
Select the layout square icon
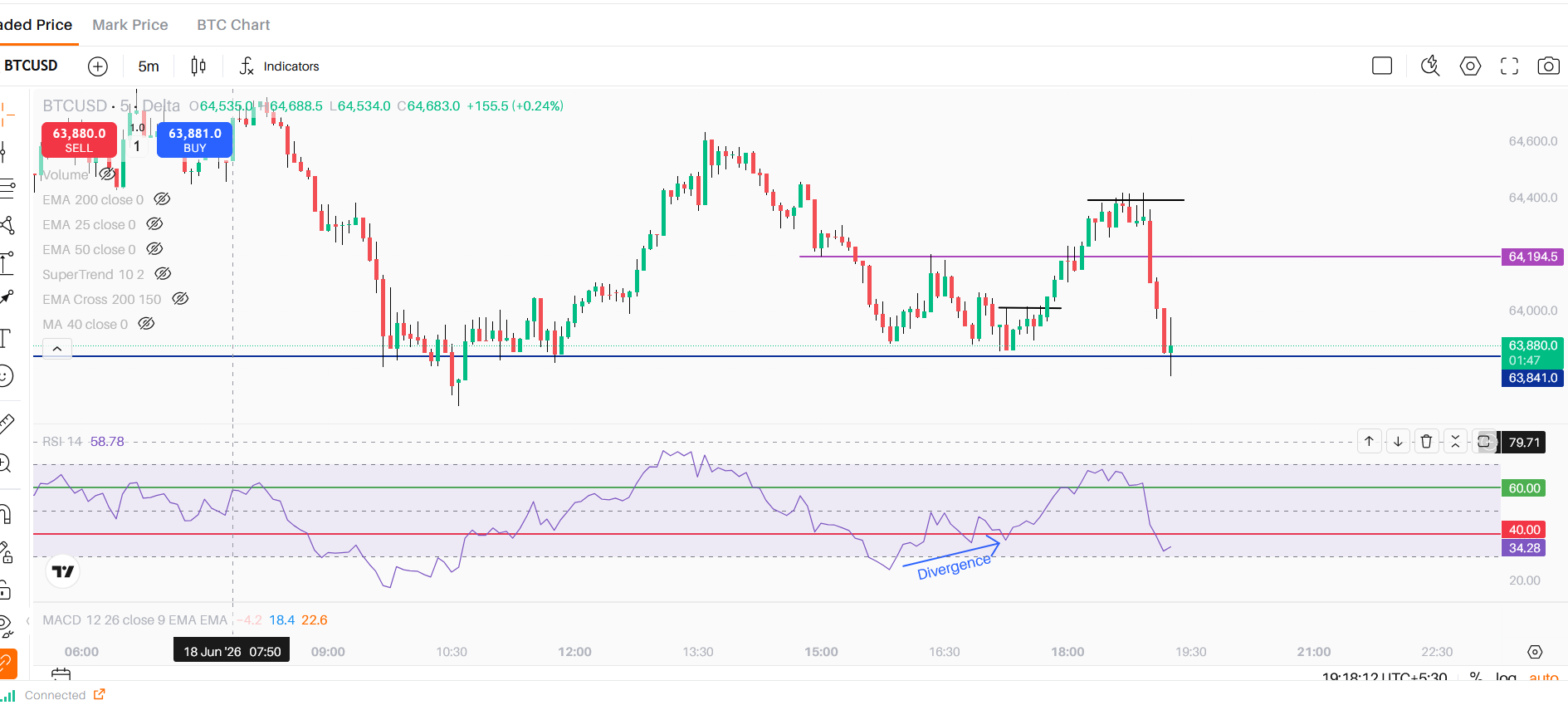(1382, 66)
